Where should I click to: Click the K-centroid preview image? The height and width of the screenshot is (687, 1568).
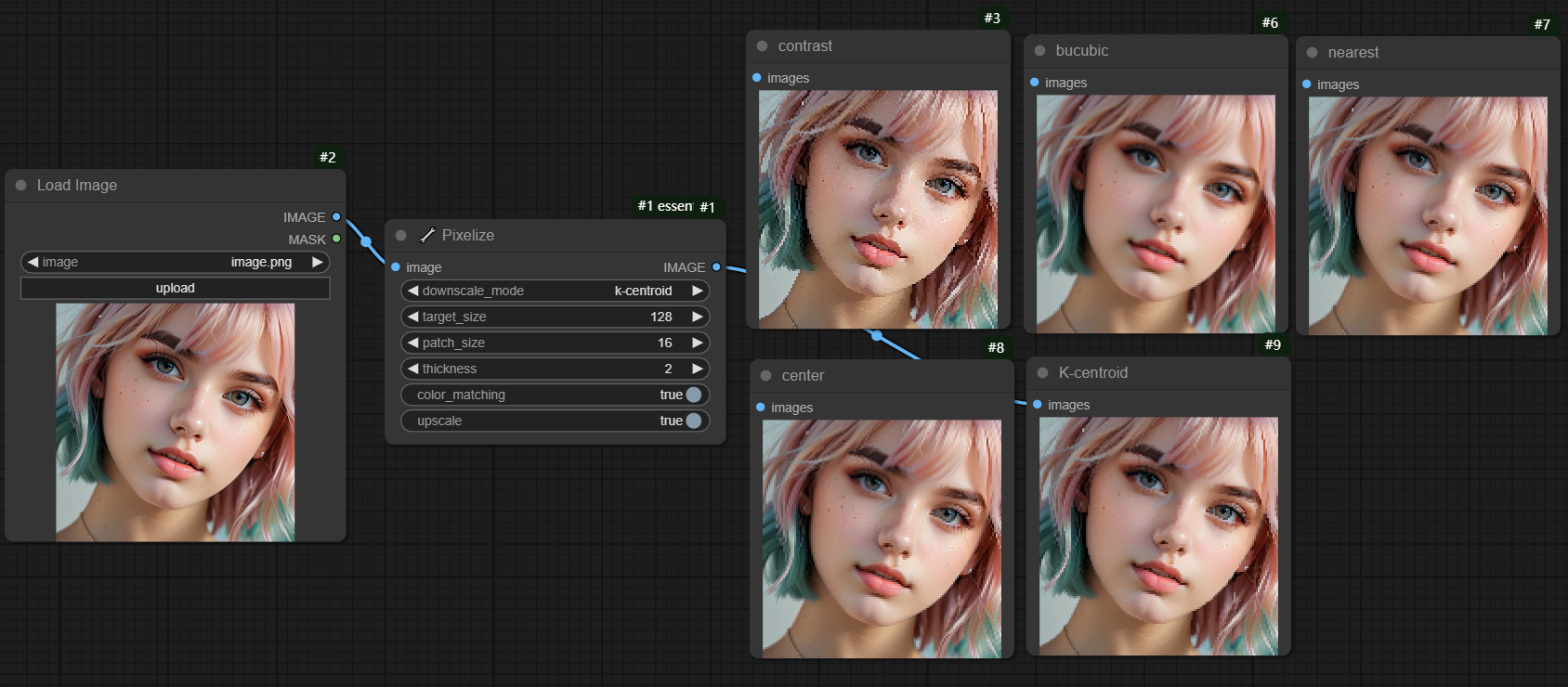1158,536
